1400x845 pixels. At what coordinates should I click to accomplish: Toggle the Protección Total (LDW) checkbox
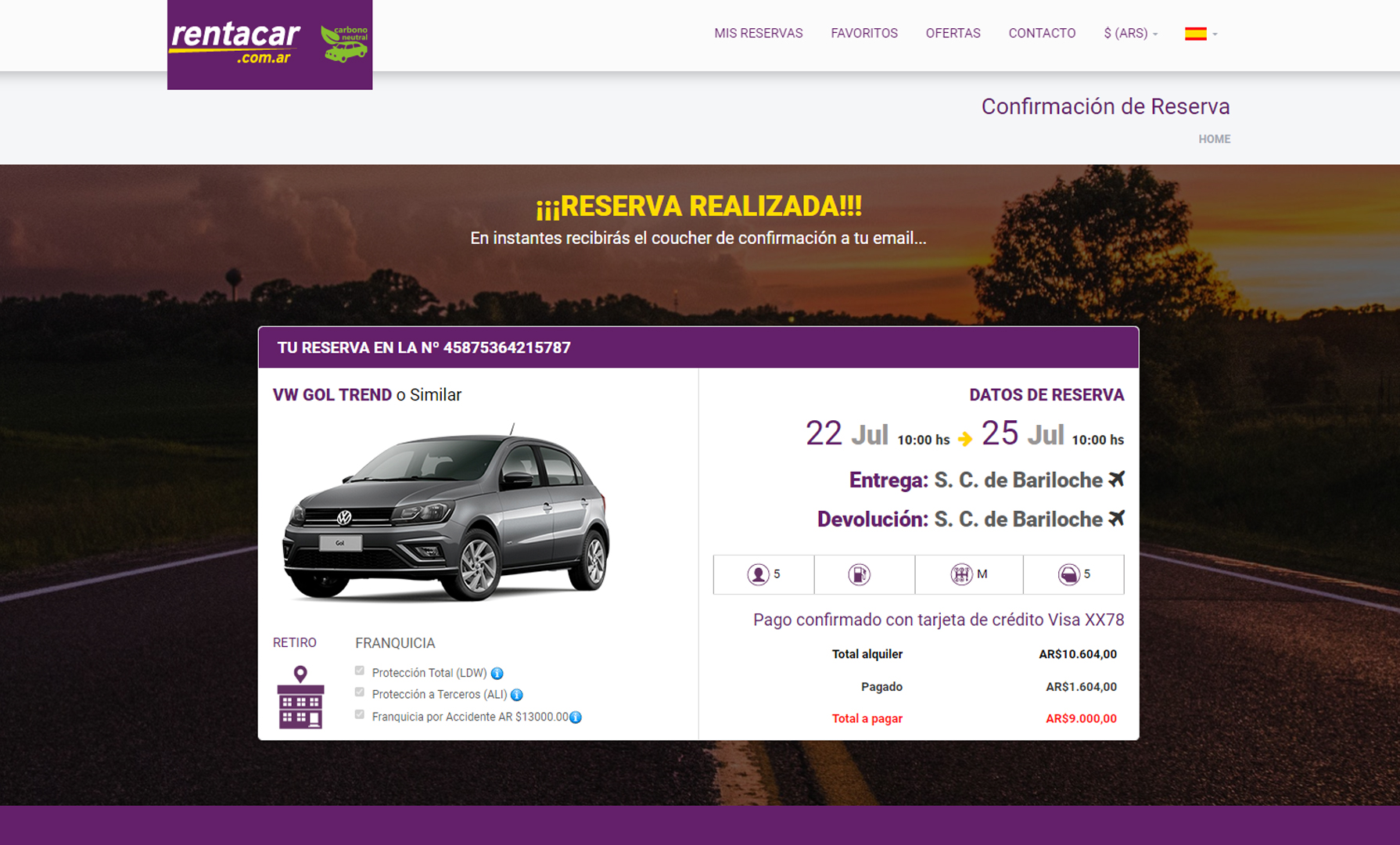[360, 671]
